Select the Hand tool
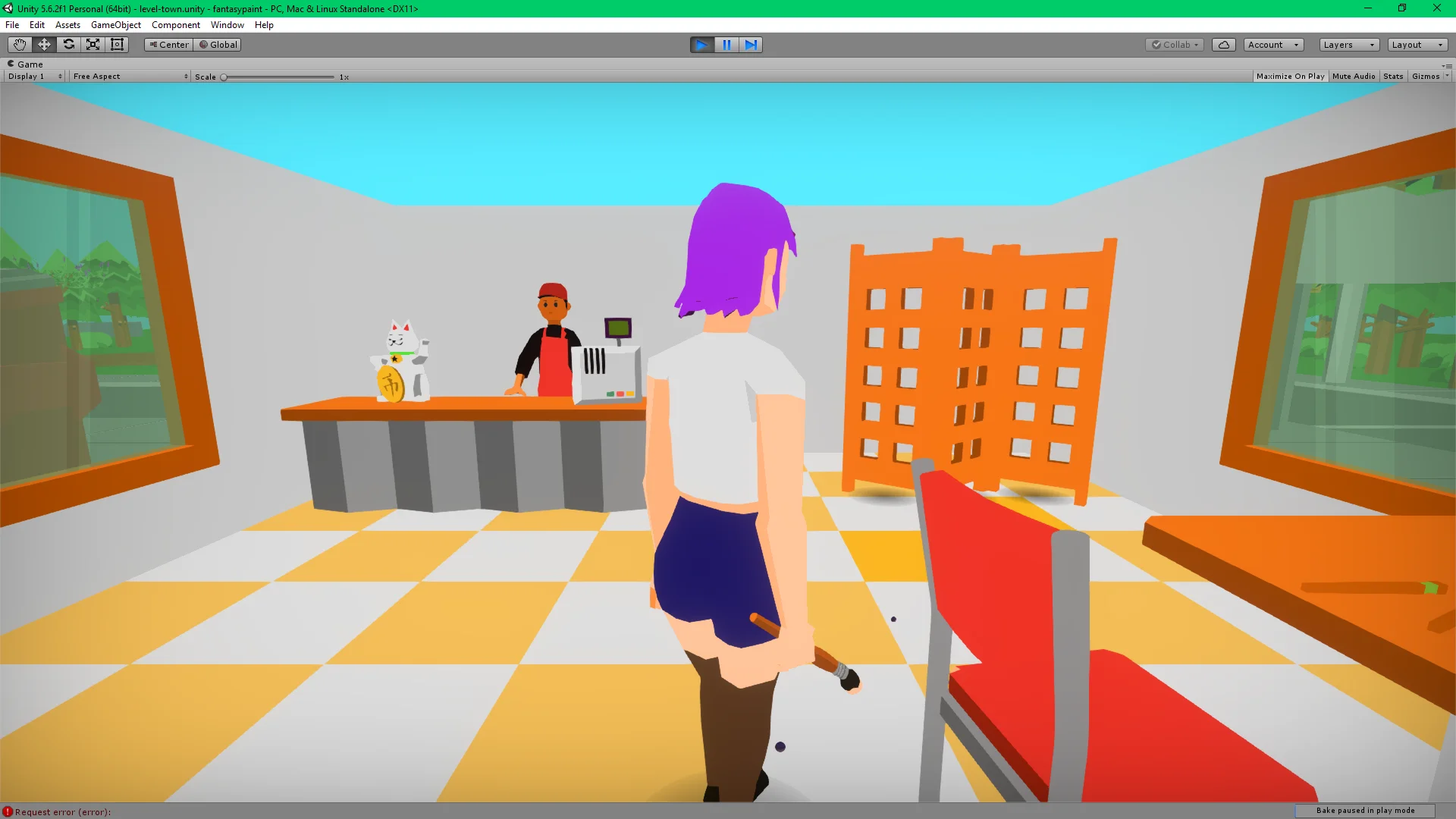Viewport: 1456px width, 819px height. (x=20, y=45)
